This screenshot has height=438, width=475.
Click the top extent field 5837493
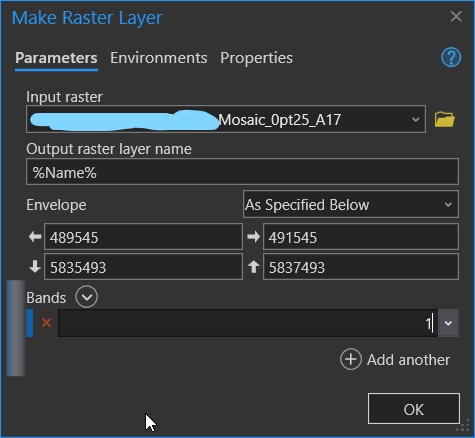click(361, 266)
